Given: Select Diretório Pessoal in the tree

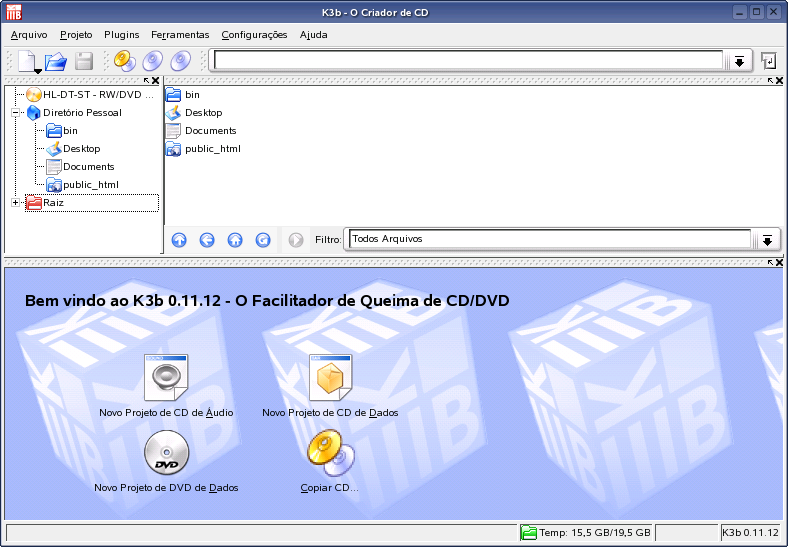Looking at the screenshot, I should (x=74, y=113).
